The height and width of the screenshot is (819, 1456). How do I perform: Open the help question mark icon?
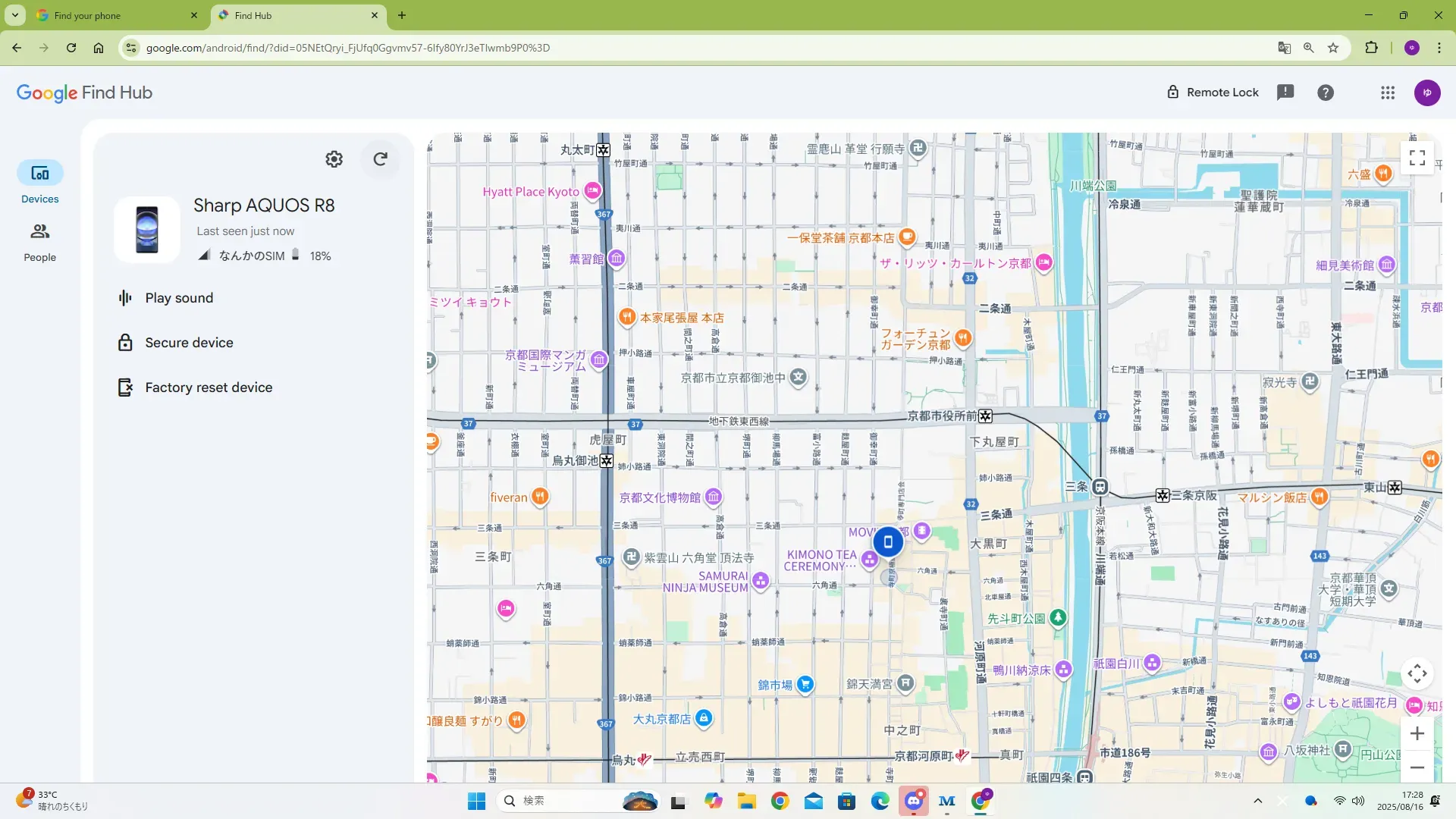(x=1326, y=93)
